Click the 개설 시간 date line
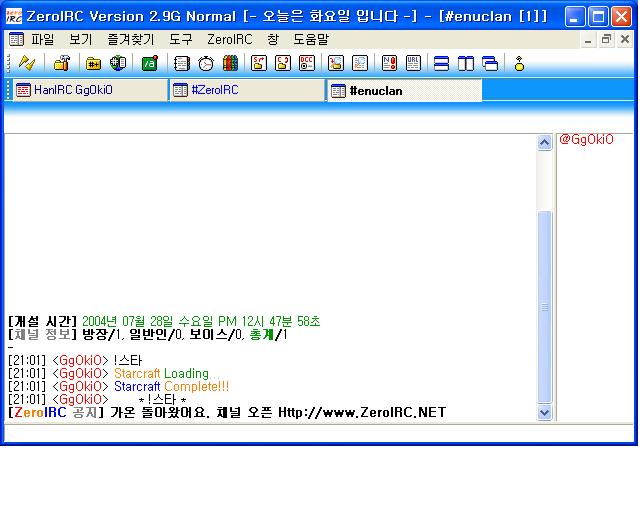 pyautogui.click(x=164, y=321)
